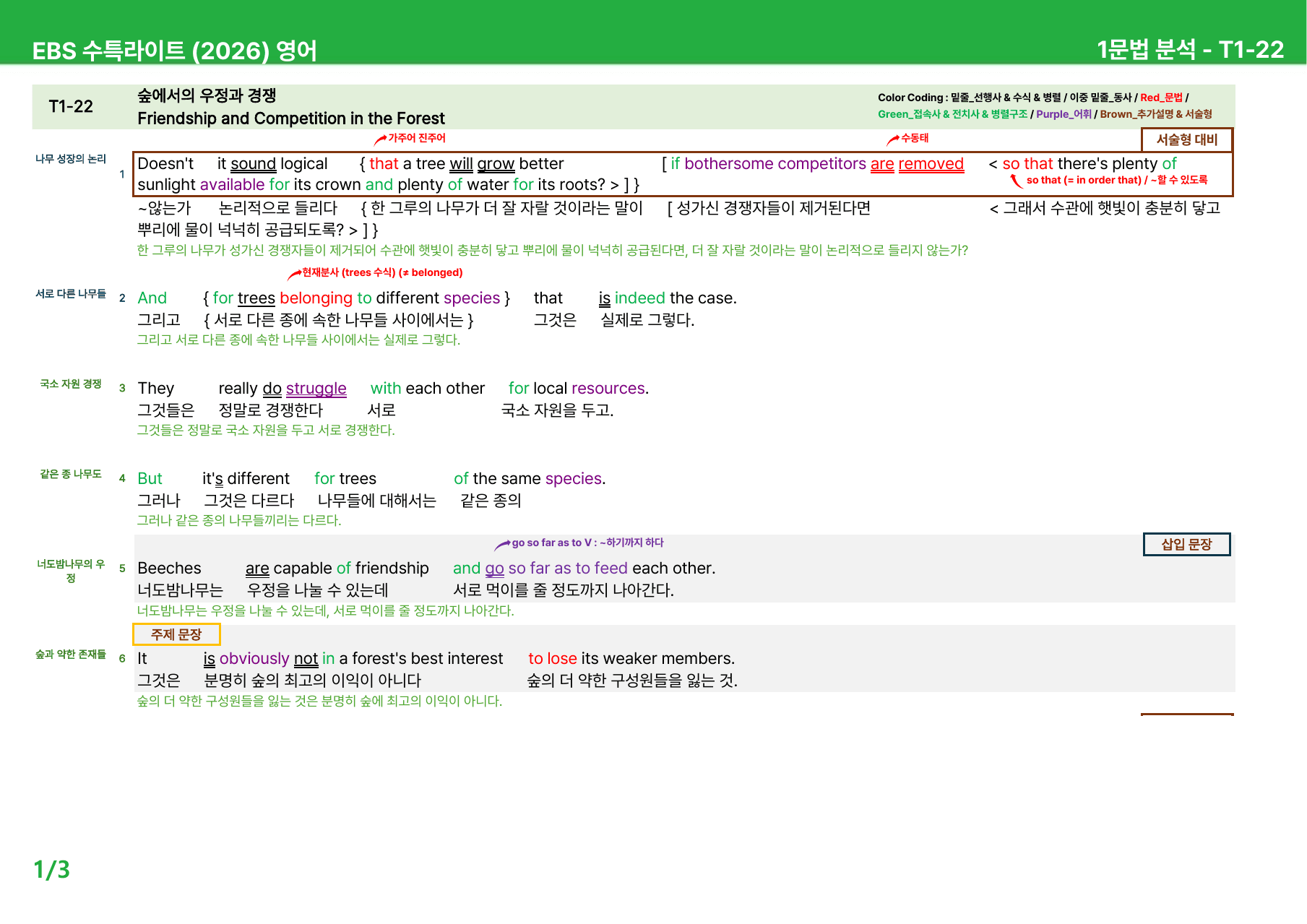1307x924 pixels.
Task: Click the phrase 'it's different' in sentence 4
Action: (x=246, y=479)
